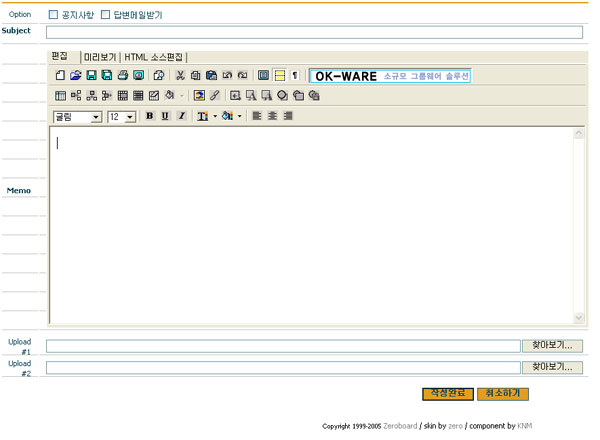Click the 찾아보기 button for Upload #1
Screen dimensions: 600x440
[552, 345]
